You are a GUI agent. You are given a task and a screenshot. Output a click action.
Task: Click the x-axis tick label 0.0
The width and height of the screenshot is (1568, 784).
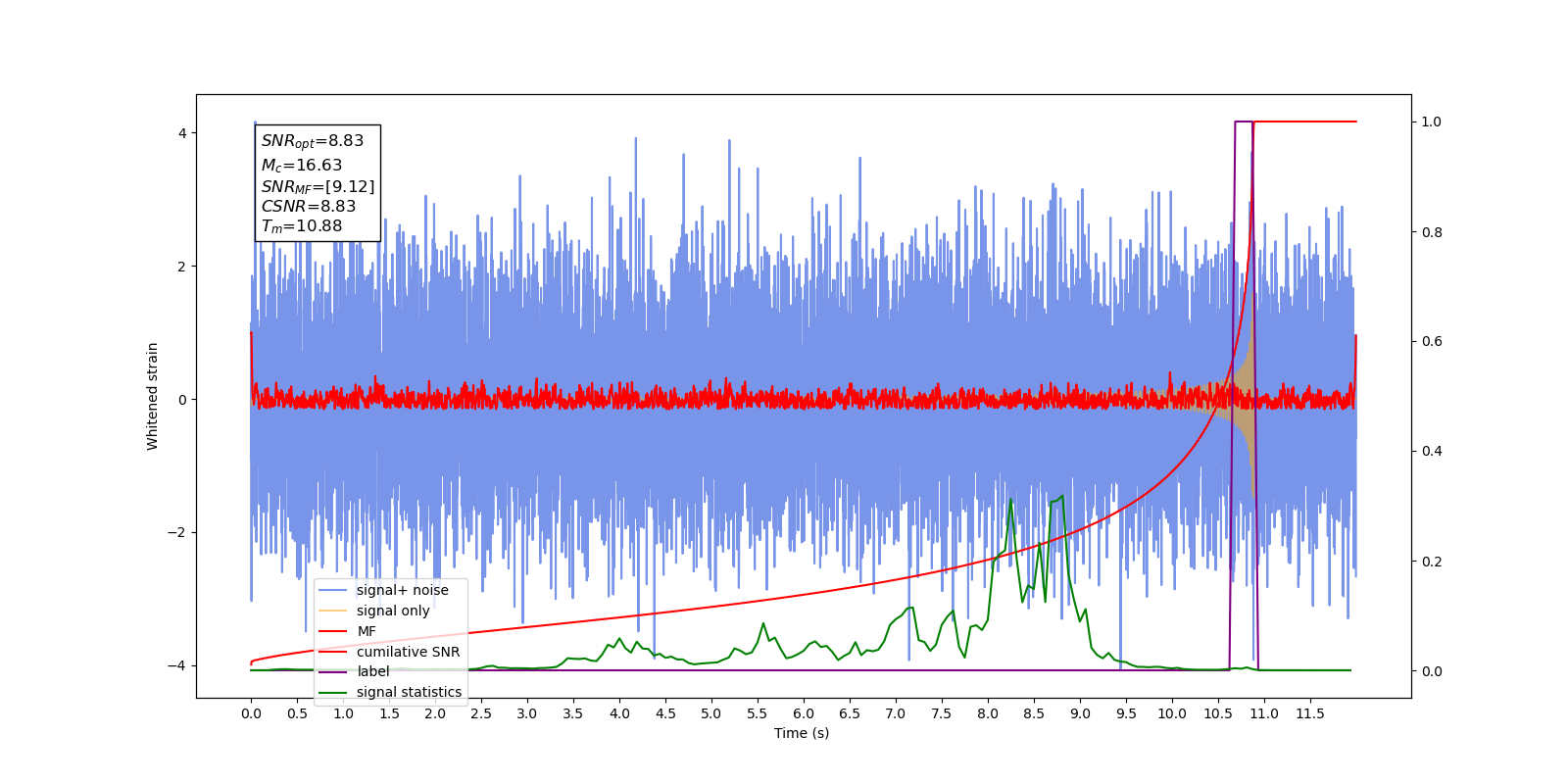(251, 713)
